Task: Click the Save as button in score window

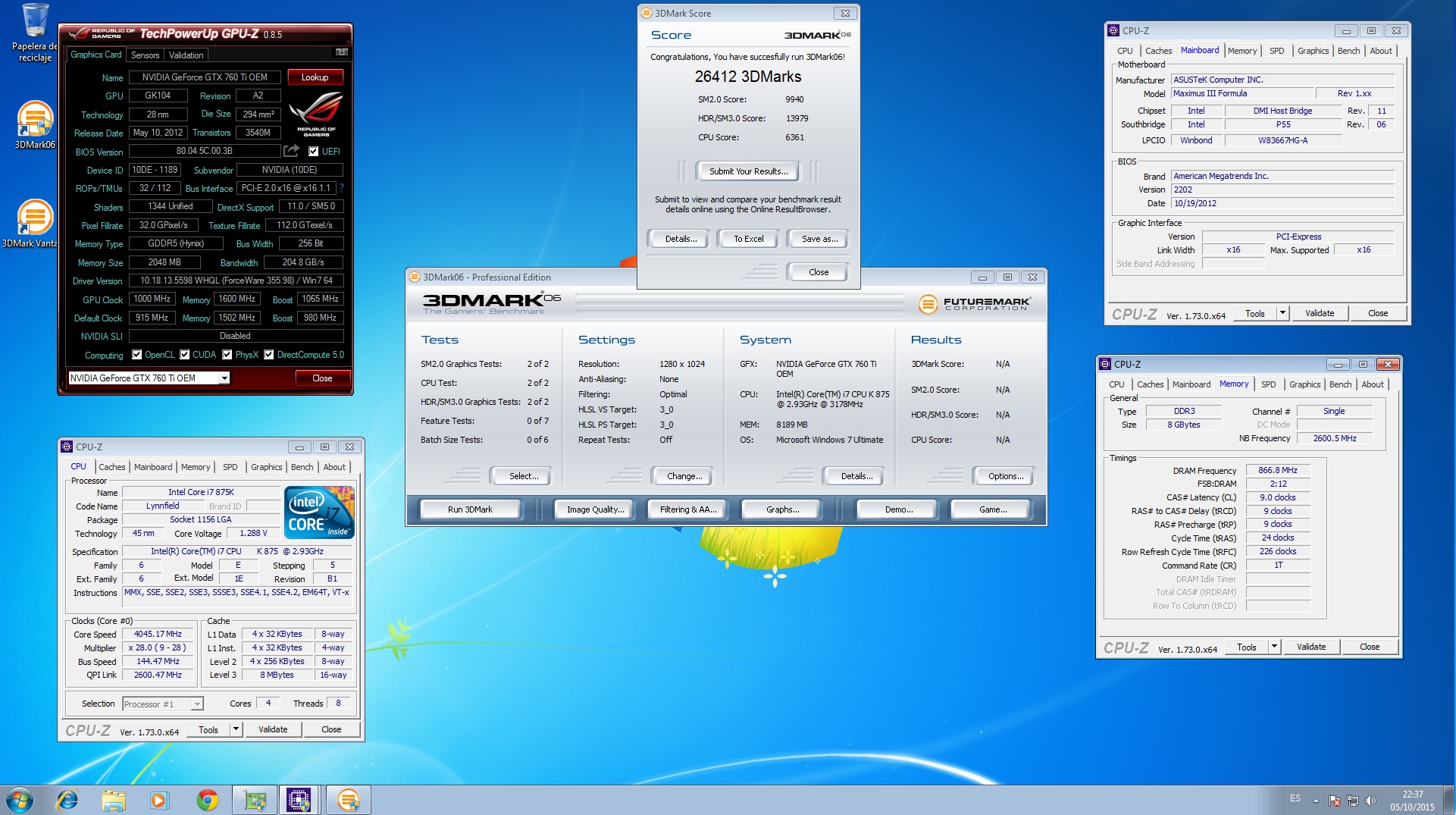Action: point(819,239)
